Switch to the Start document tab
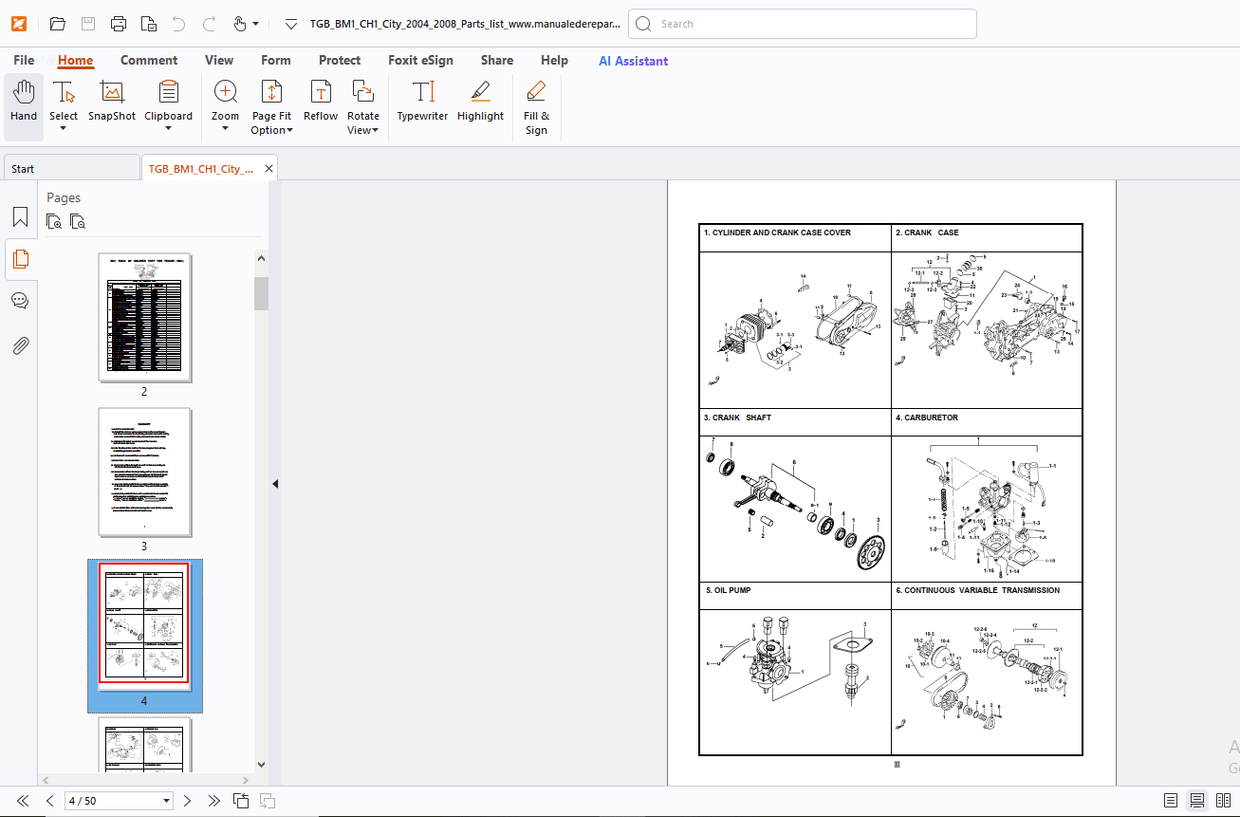Screen dimensions: 1240x817 tap(72, 169)
